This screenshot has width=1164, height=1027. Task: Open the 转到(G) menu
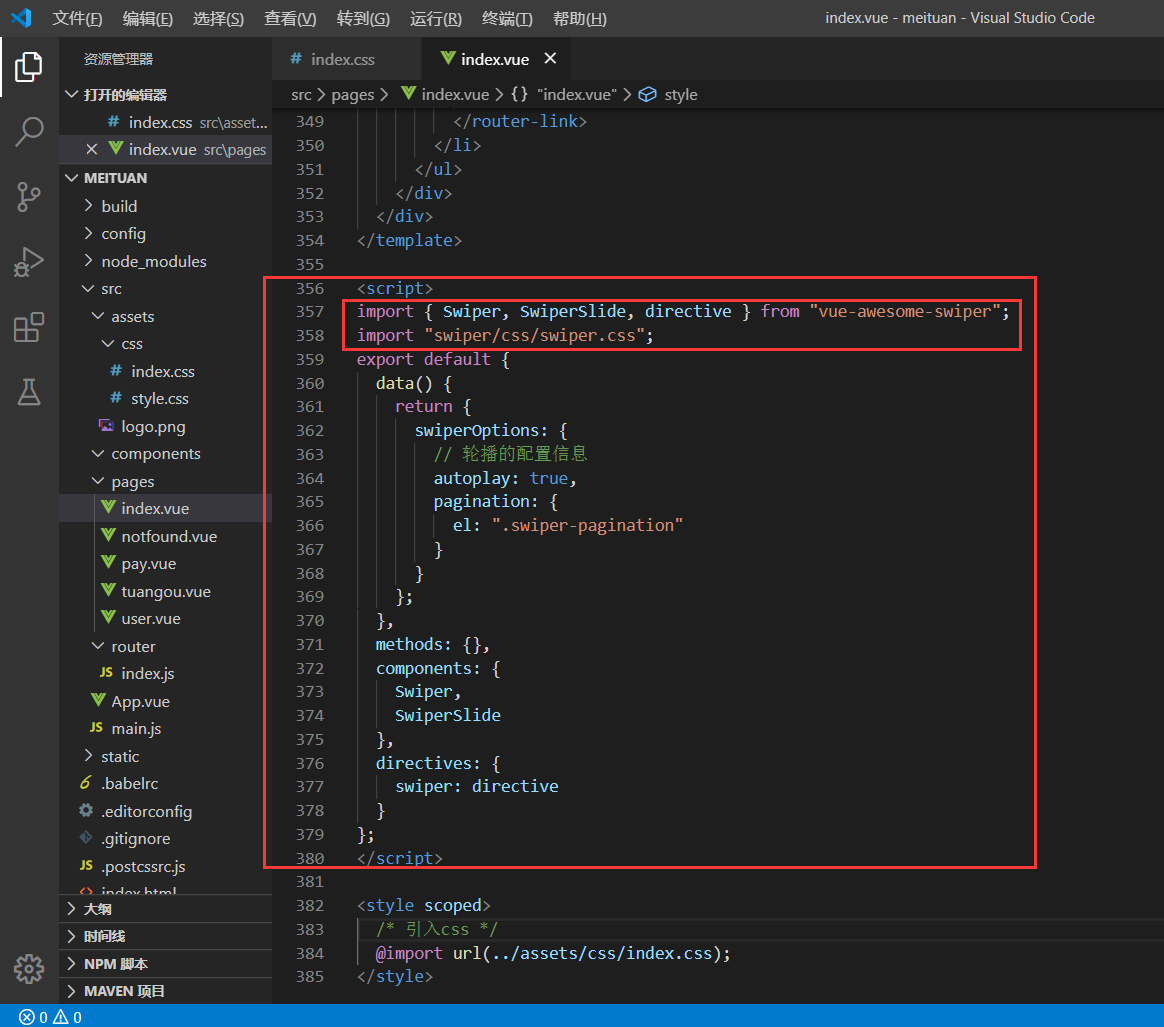coord(363,19)
